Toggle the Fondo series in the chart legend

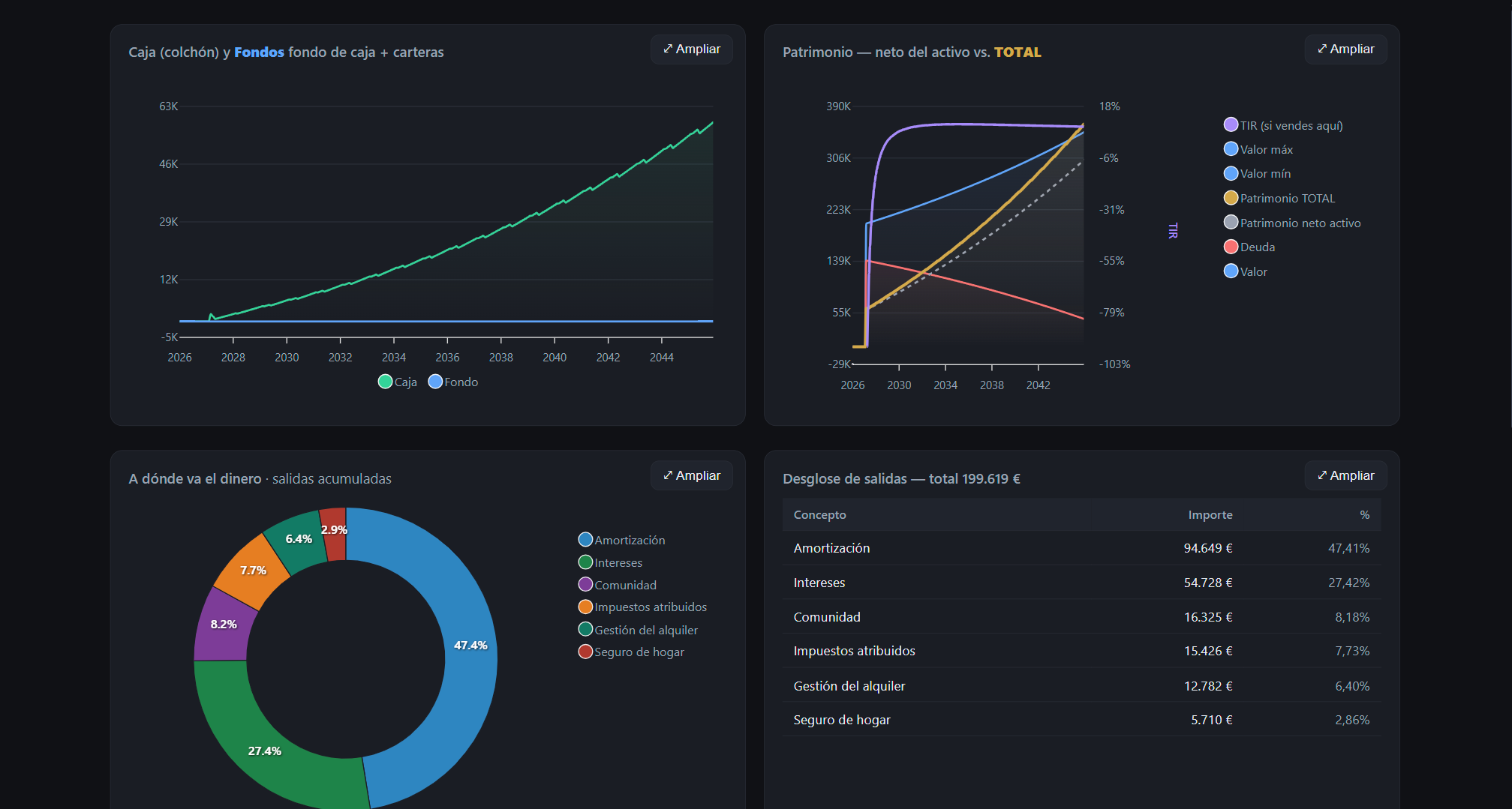pyautogui.click(x=453, y=382)
